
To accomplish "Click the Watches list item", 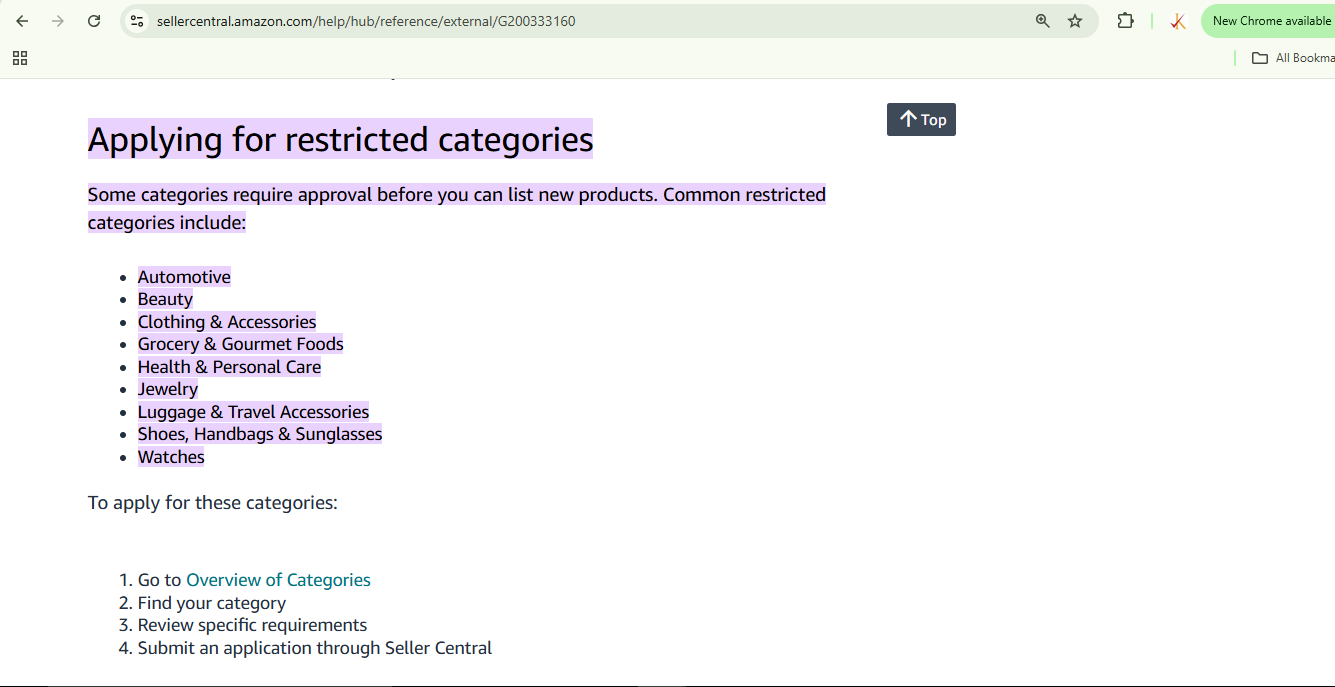I will point(171,457).
